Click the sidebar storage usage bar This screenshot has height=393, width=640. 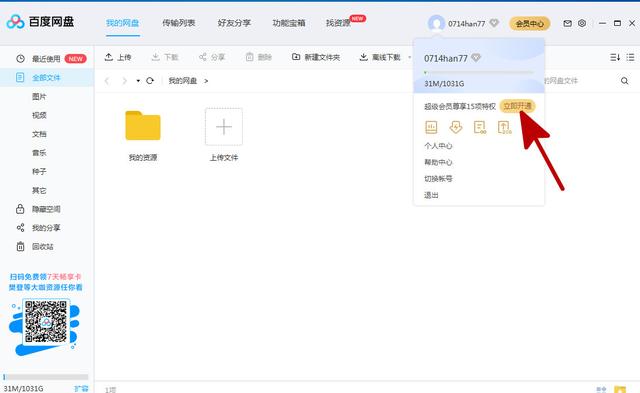tap(45, 377)
